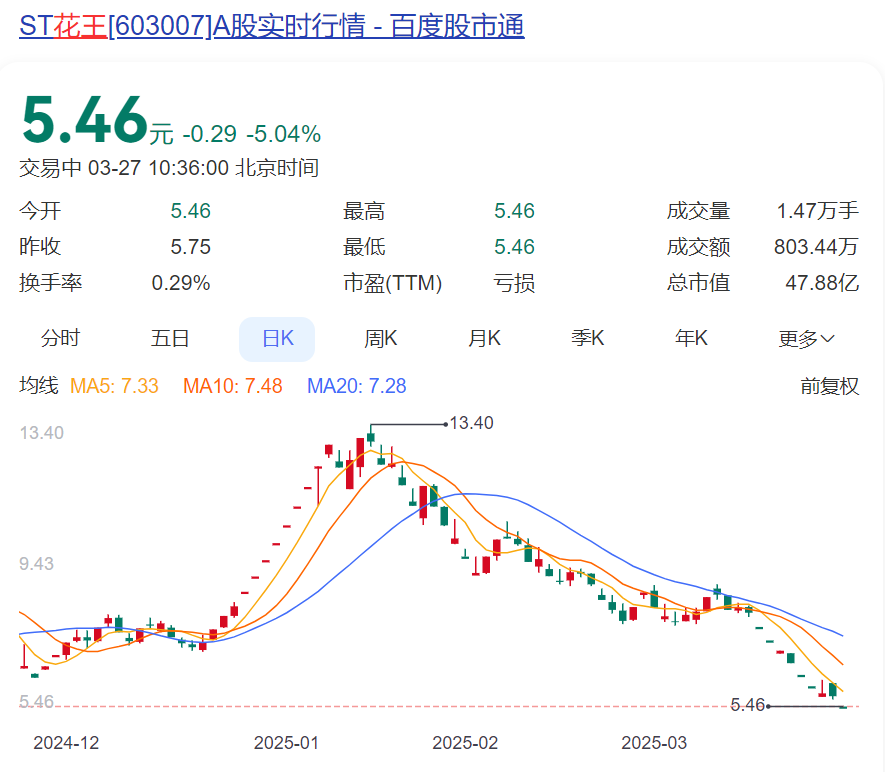This screenshot has height=772, width=885.
Task: Click the 13.40 peak price marker
Action: 472,422
